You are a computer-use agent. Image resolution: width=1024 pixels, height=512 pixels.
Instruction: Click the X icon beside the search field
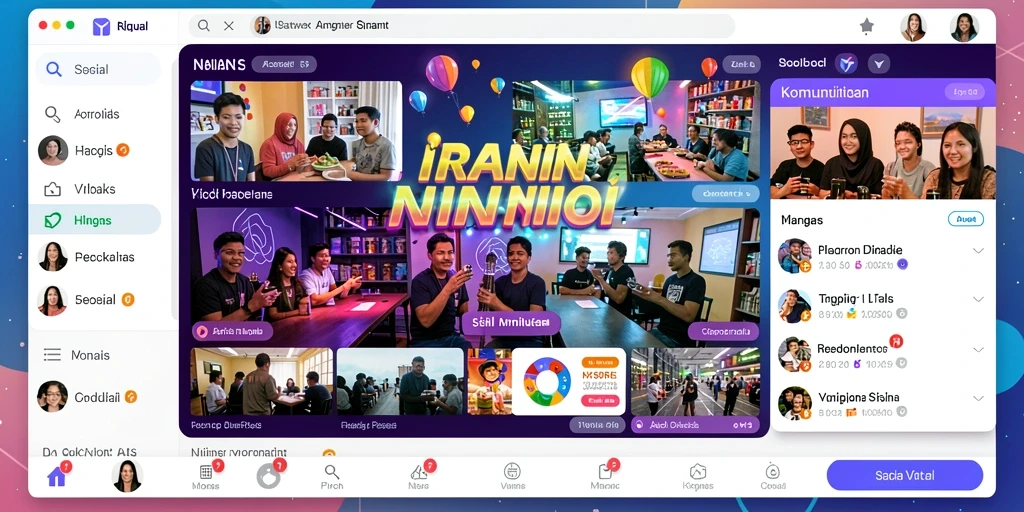click(229, 26)
